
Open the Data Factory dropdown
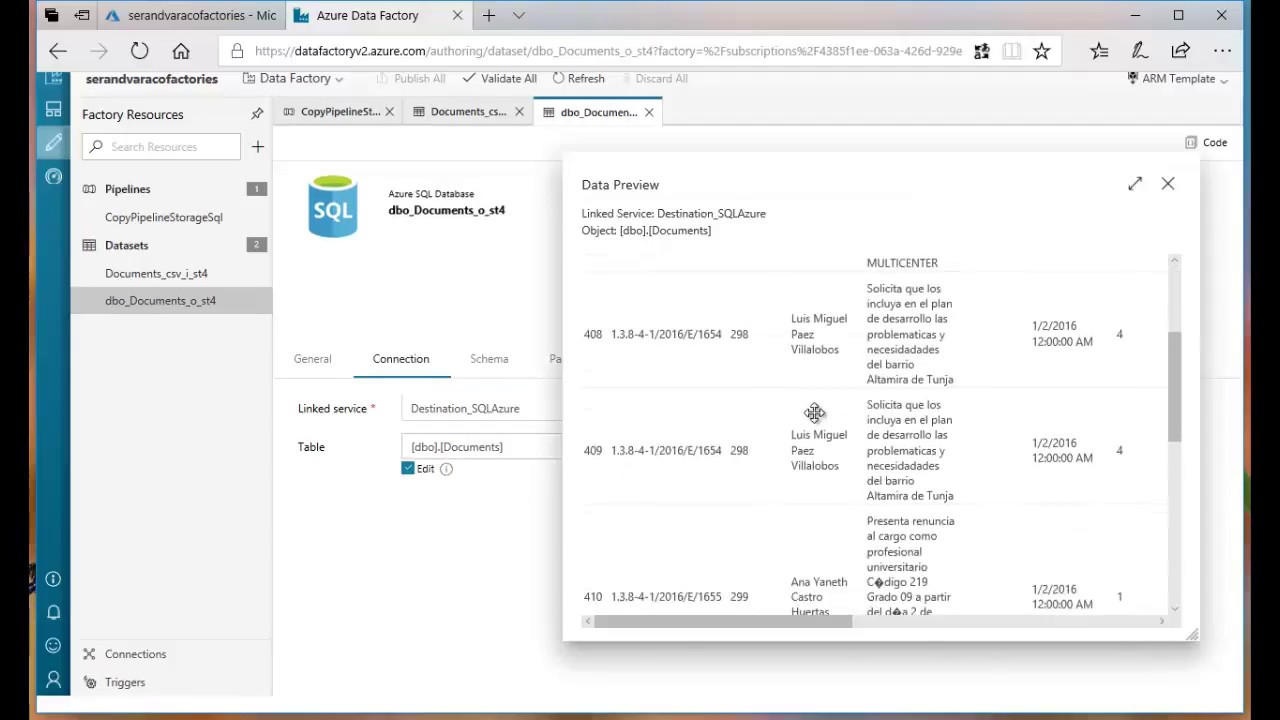pyautogui.click(x=292, y=78)
